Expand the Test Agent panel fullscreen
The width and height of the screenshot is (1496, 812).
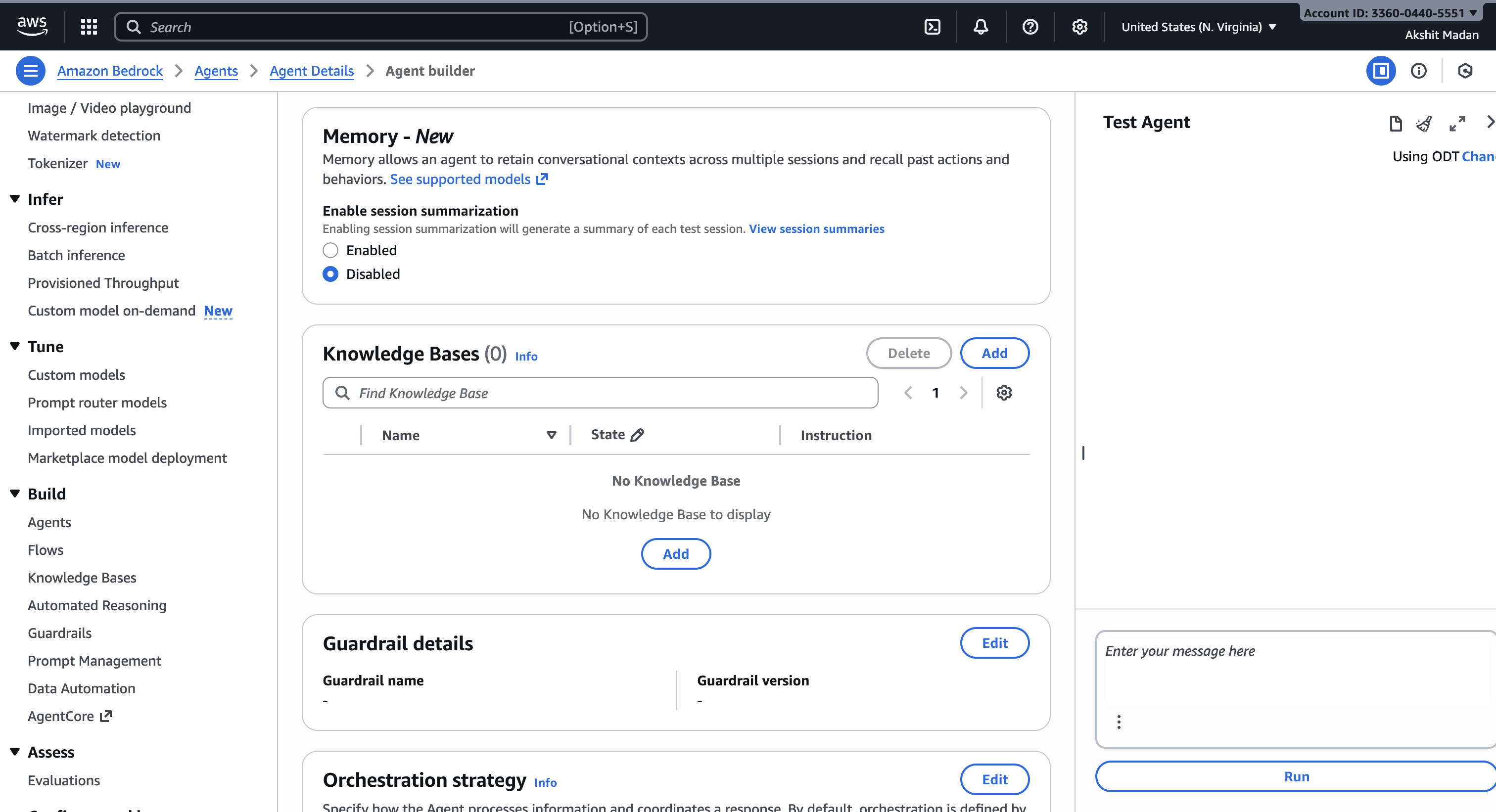click(1457, 123)
